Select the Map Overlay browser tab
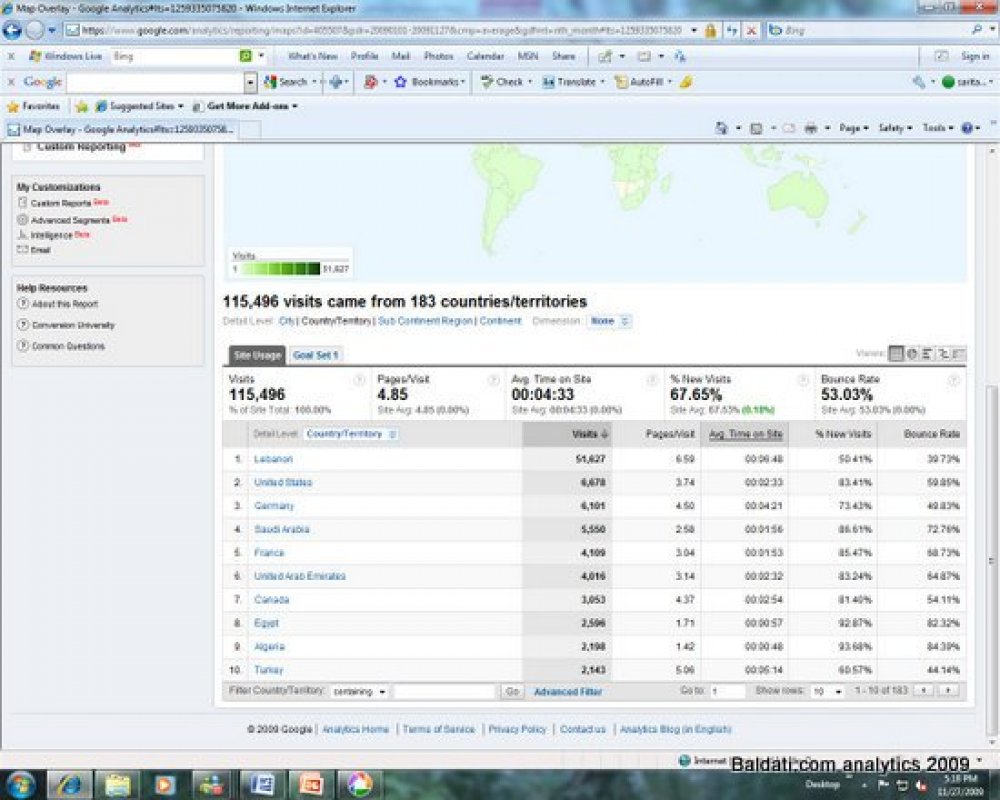This screenshot has height=800, width=1000. tap(121, 130)
